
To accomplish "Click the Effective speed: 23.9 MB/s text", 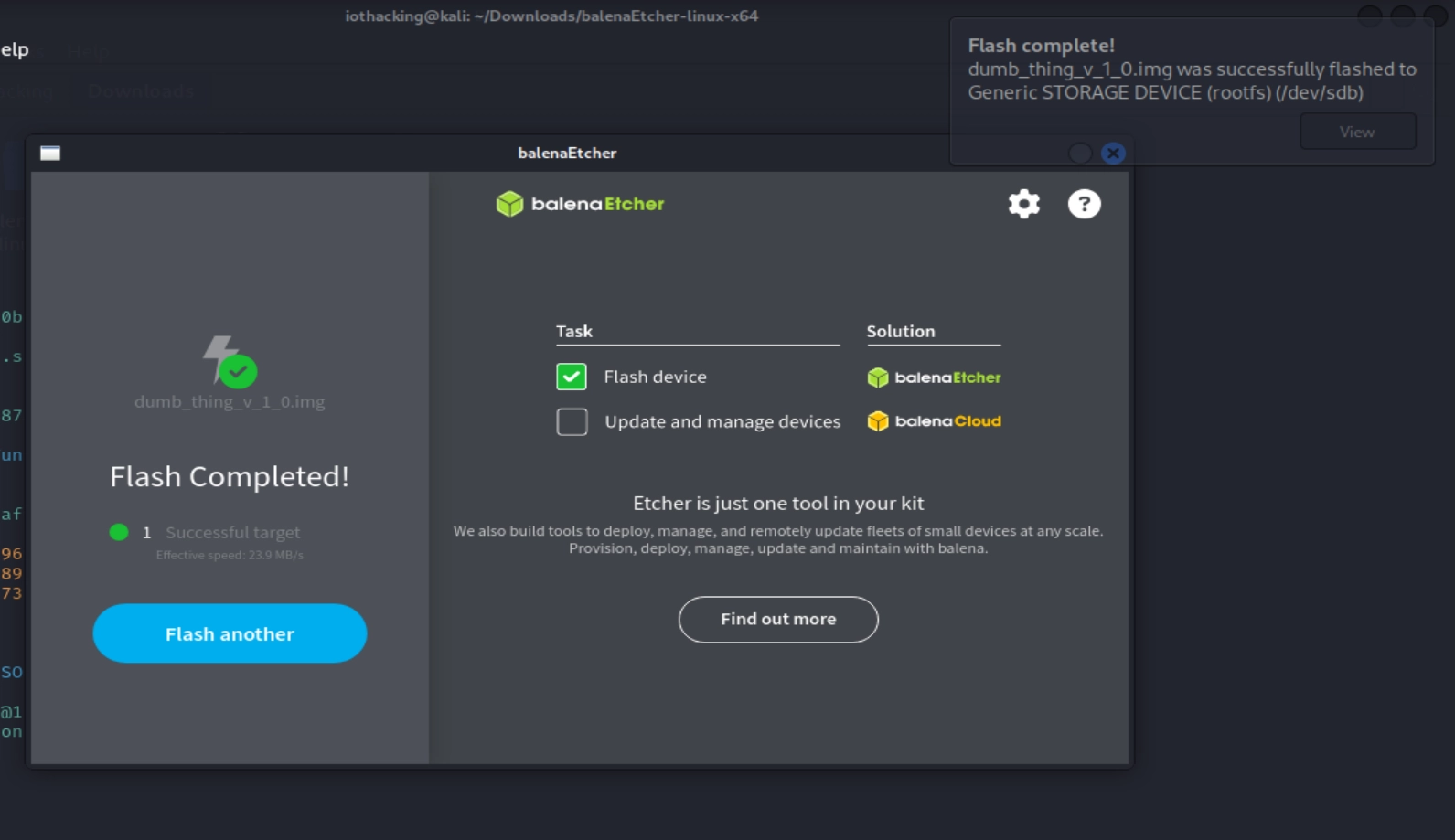I will pos(230,555).
